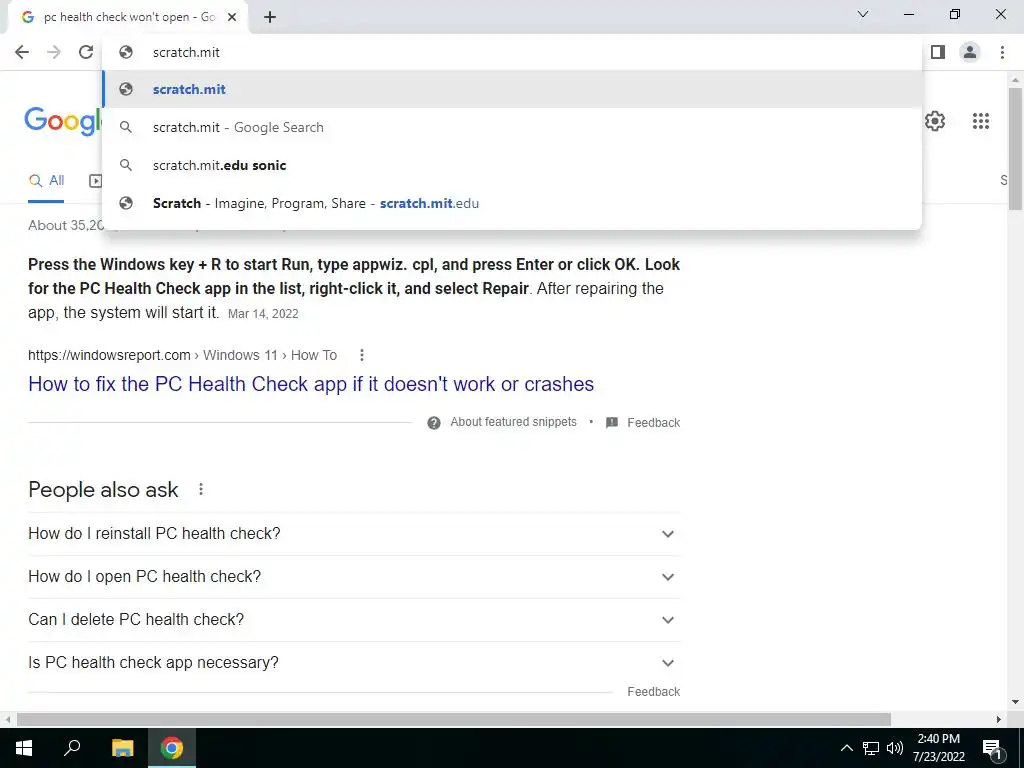Click the horizontal scrollbar thumb
This screenshot has height=768, width=1024.
pyautogui.click(x=454, y=719)
